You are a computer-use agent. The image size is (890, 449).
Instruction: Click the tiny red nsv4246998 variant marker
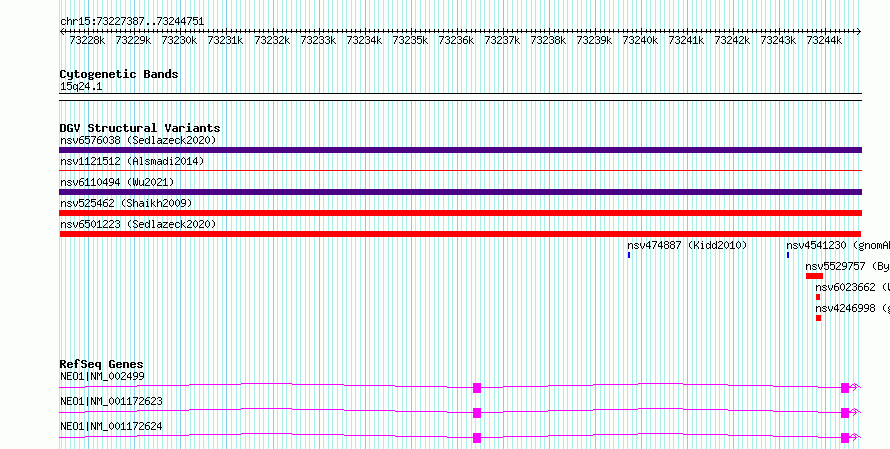[818, 318]
